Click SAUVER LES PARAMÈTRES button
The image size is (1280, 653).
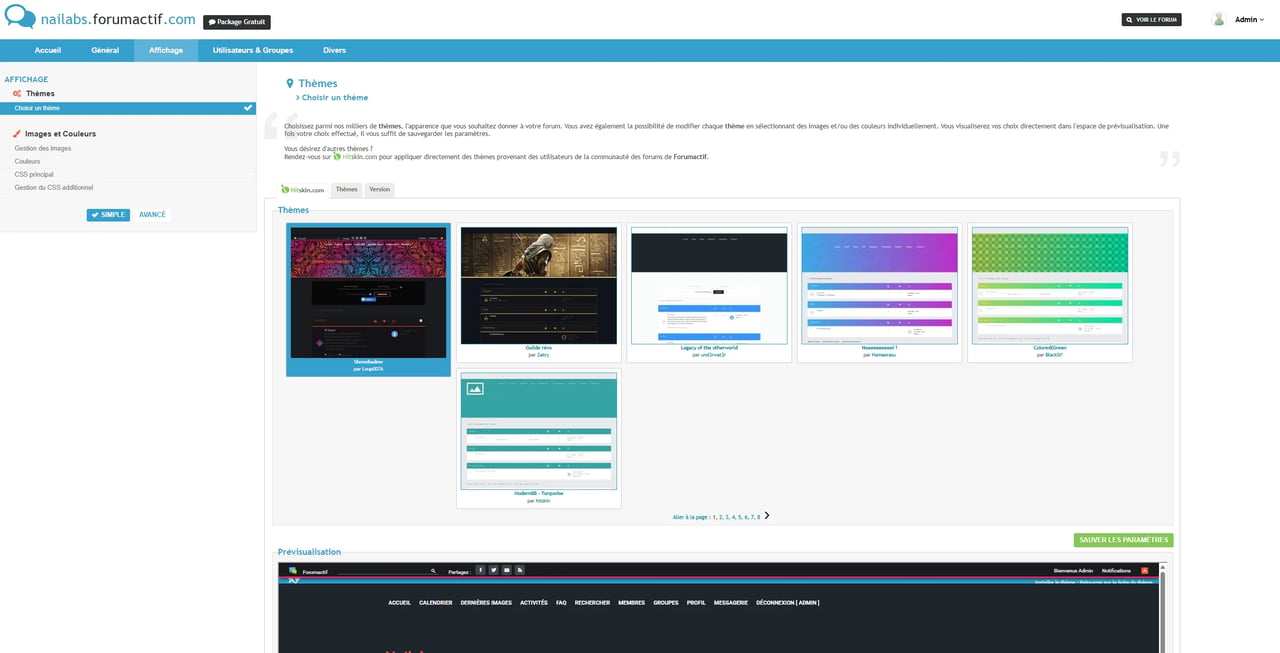[1123, 540]
